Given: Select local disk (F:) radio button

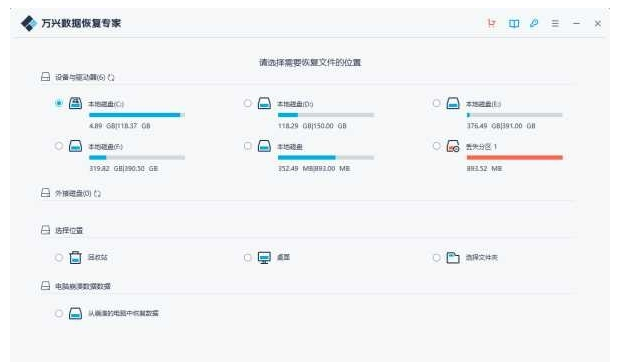Looking at the screenshot, I should [x=59, y=146].
